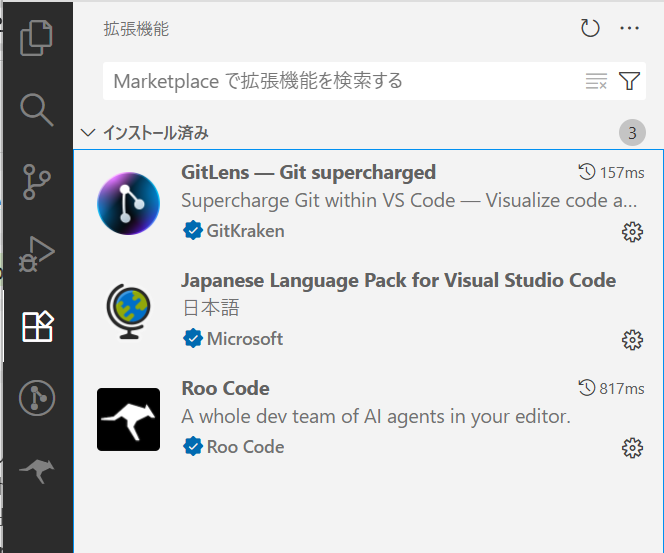This screenshot has height=553, width=664.
Task: Open the Roo Code kangaroo sidebar view
Action: [37, 470]
